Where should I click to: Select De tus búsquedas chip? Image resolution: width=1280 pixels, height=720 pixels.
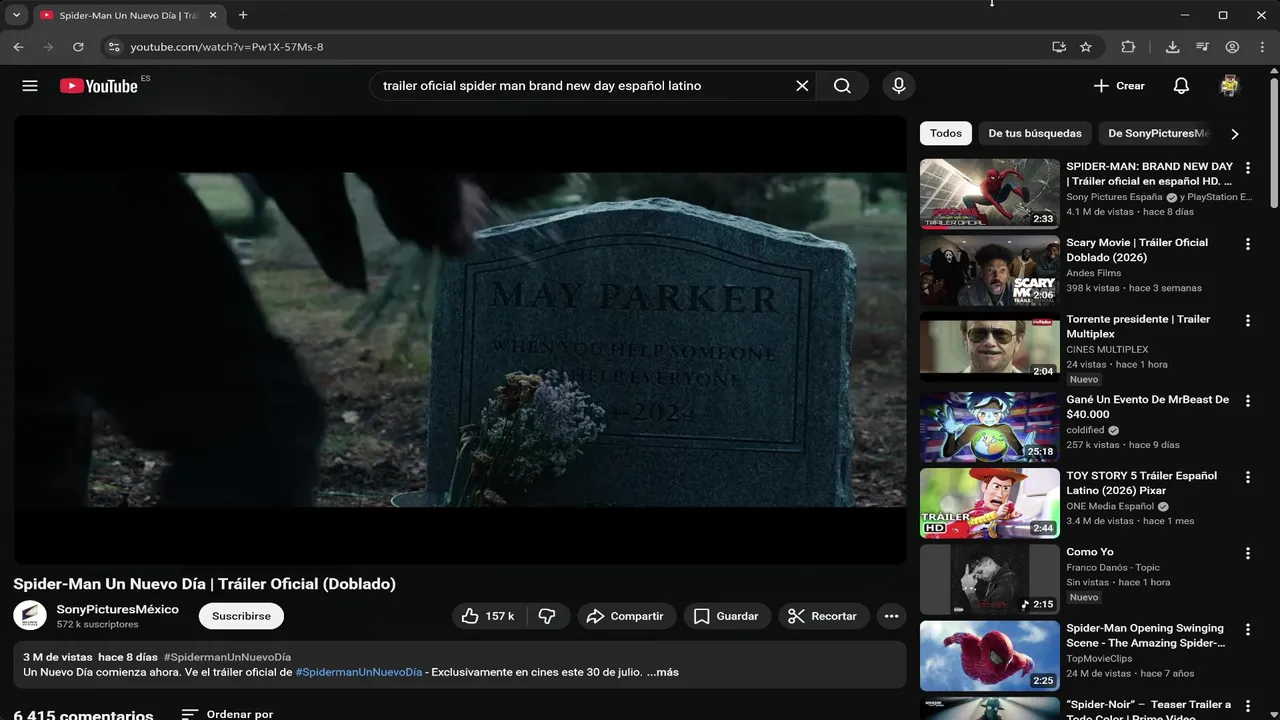1035,133
